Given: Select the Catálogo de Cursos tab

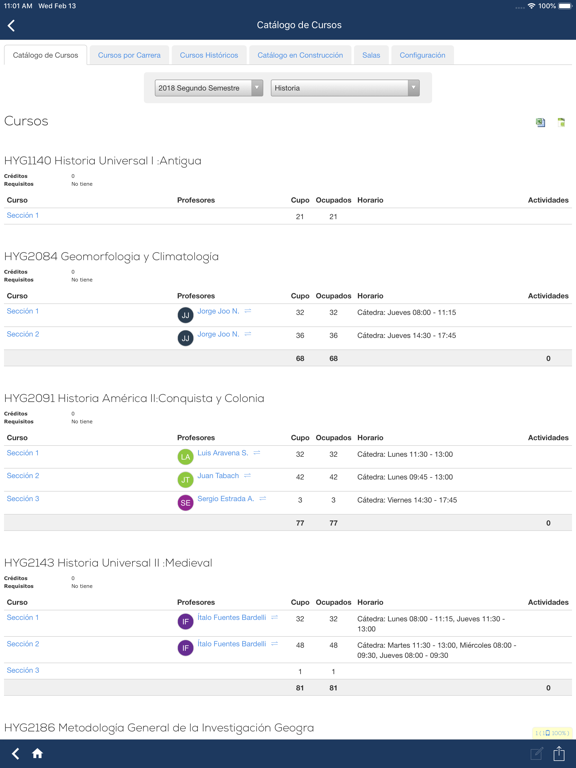Looking at the screenshot, I should coord(46,55).
